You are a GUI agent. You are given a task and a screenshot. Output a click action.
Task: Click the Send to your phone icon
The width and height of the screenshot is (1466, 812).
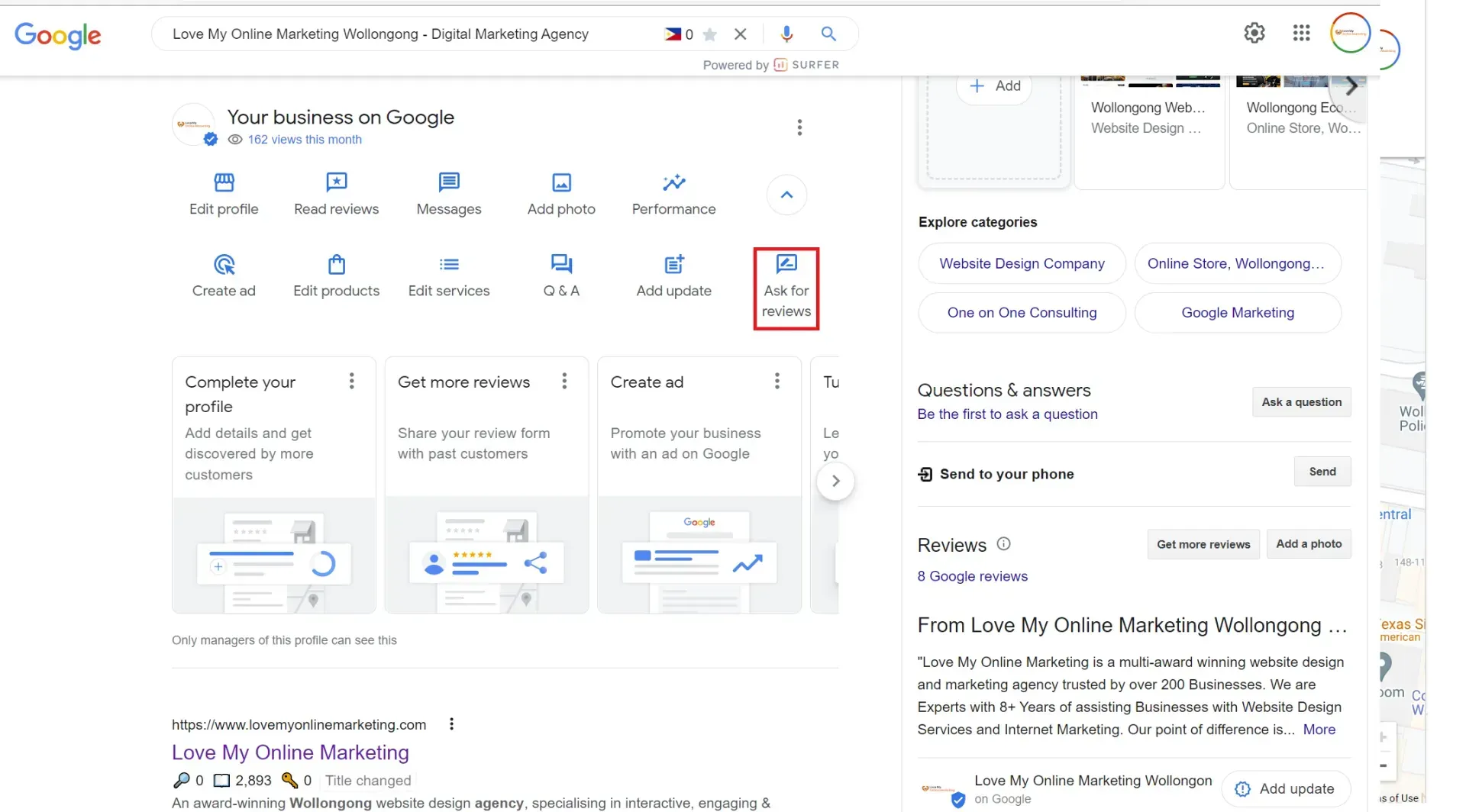(x=925, y=474)
